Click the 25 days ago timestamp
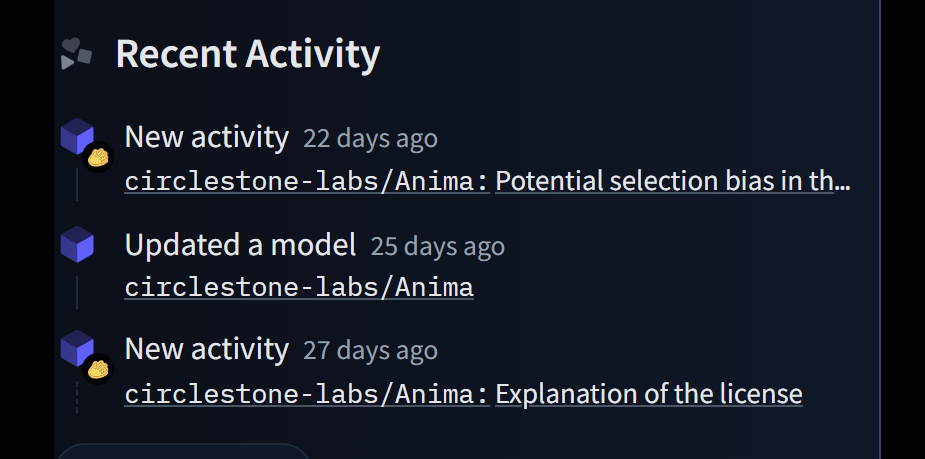This screenshot has width=925, height=459. coord(437,245)
